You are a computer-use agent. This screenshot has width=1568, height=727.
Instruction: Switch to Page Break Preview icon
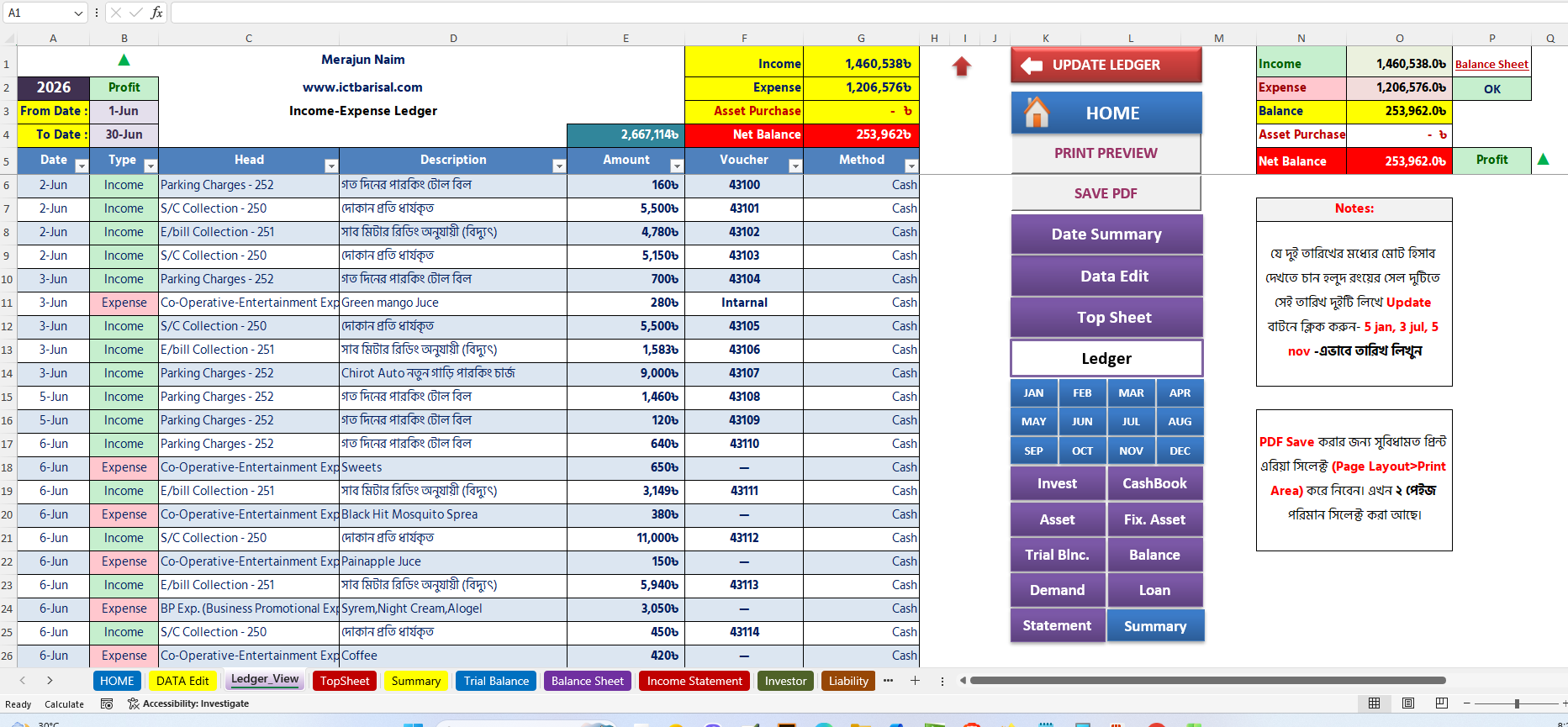[1442, 703]
